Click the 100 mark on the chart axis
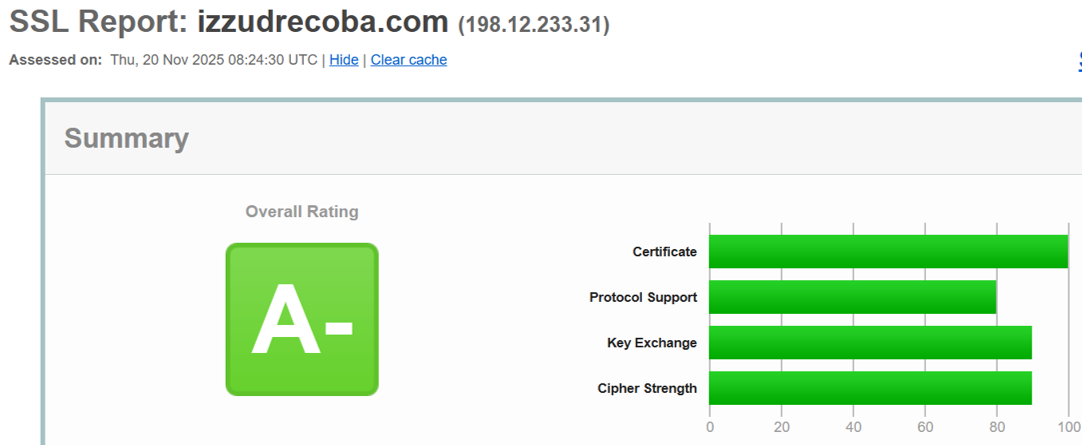This screenshot has height=445, width=1082. pos(1067,427)
